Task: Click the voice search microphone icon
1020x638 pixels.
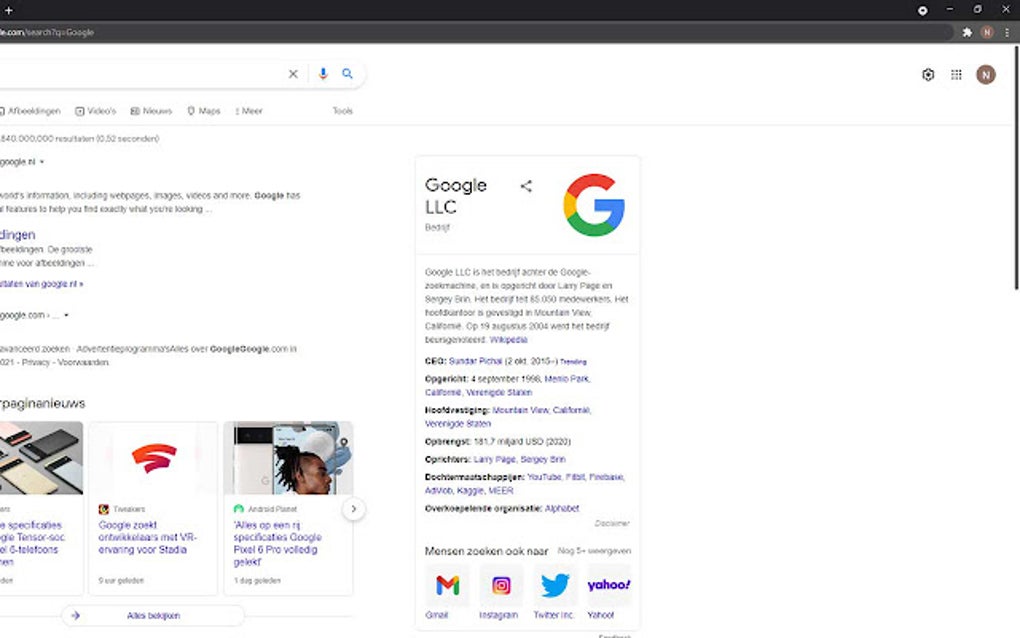Action: [320, 74]
